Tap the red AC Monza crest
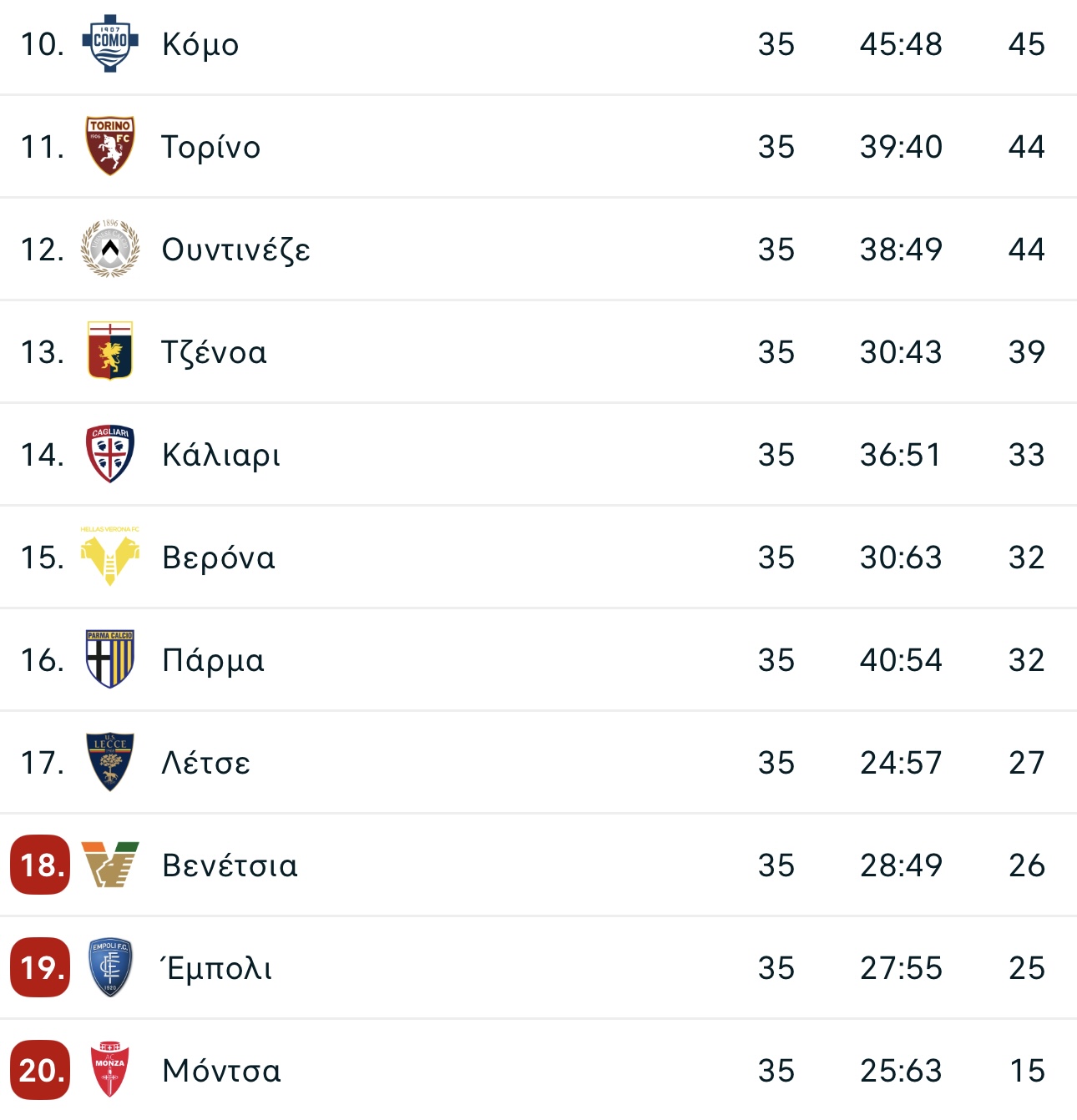The width and height of the screenshot is (1077, 1120). pyautogui.click(x=110, y=1070)
